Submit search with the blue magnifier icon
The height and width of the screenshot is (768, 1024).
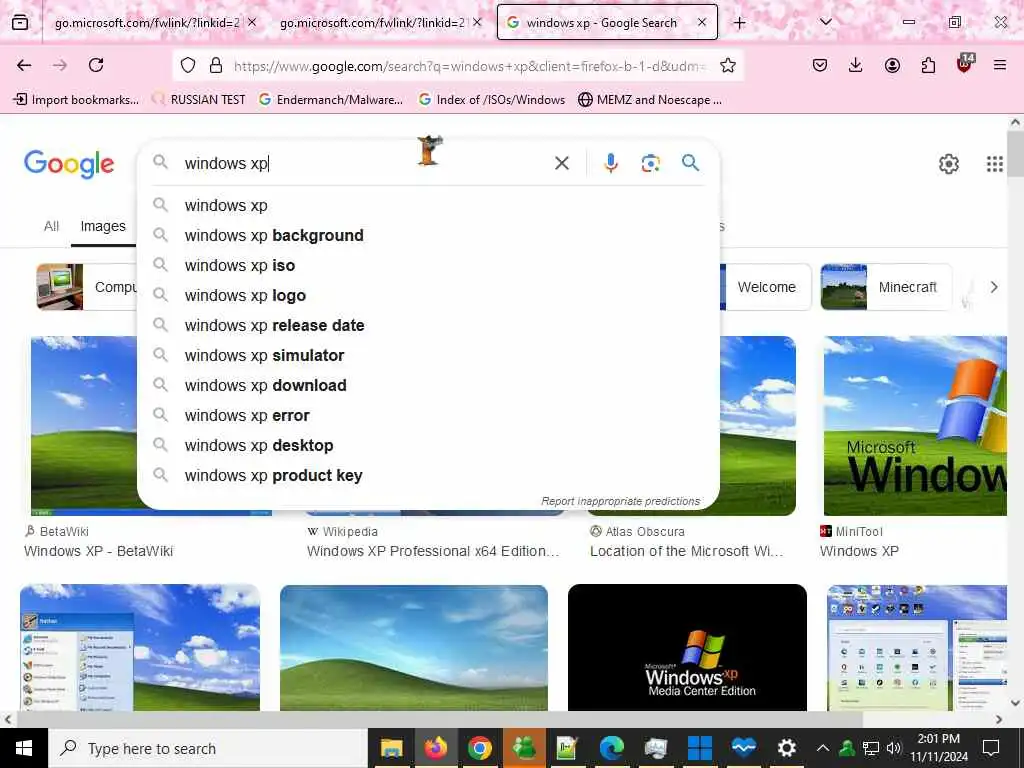(690, 163)
